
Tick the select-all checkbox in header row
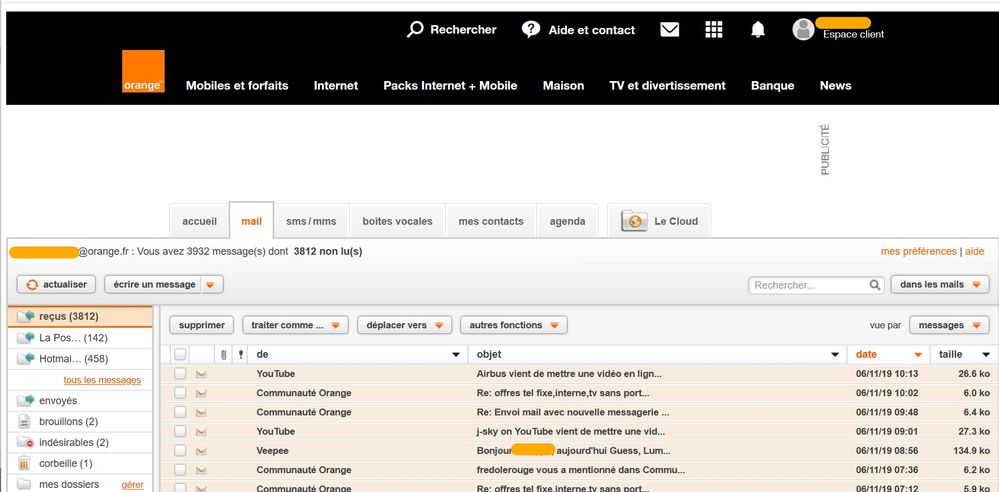pos(180,354)
